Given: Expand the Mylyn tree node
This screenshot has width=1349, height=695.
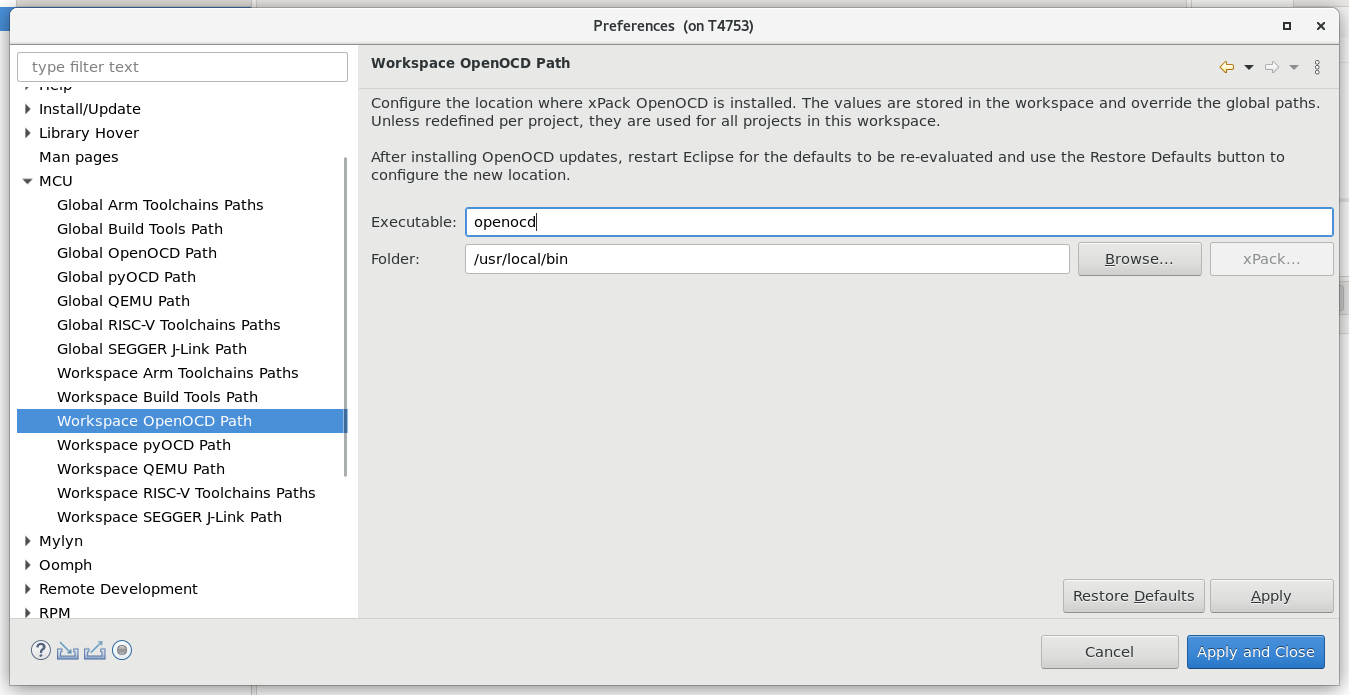Looking at the screenshot, I should pyautogui.click(x=28, y=541).
